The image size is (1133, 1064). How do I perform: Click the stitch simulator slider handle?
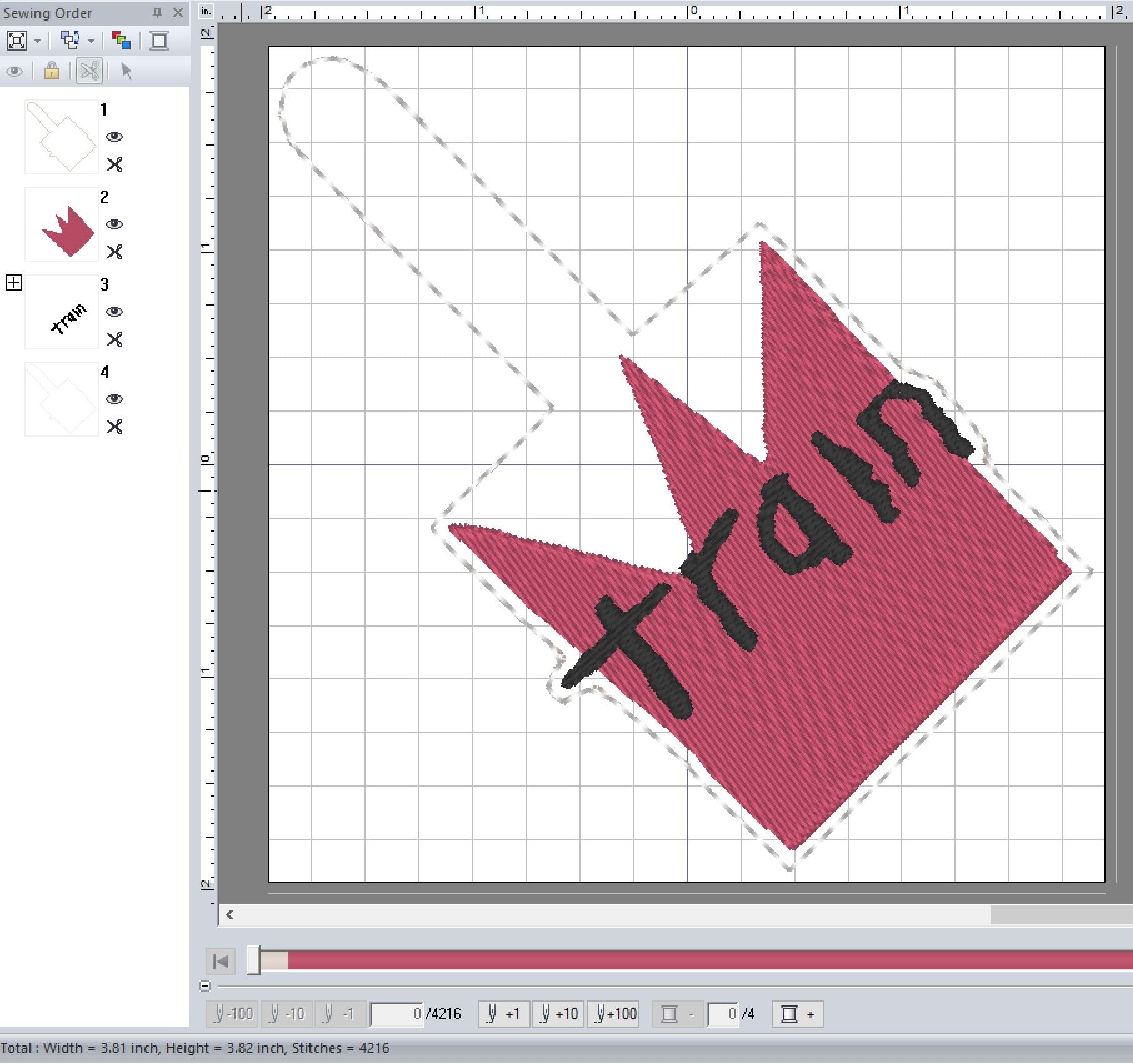(253, 960)
